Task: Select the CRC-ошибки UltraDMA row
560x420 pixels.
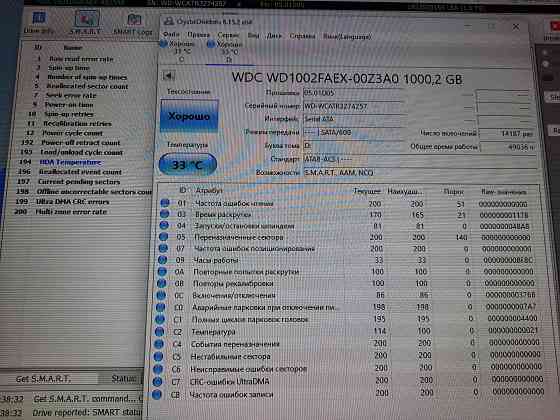Action: coord(349,382)
